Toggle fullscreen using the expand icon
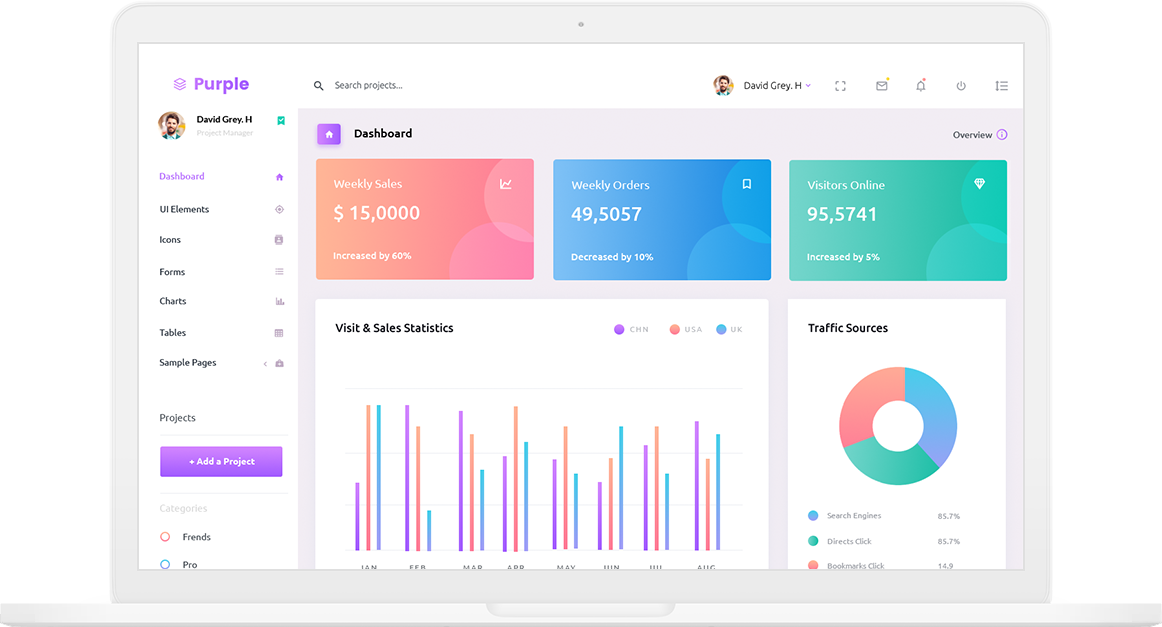1162x627 pixels. pyautogui.click(x=840, y=85)
